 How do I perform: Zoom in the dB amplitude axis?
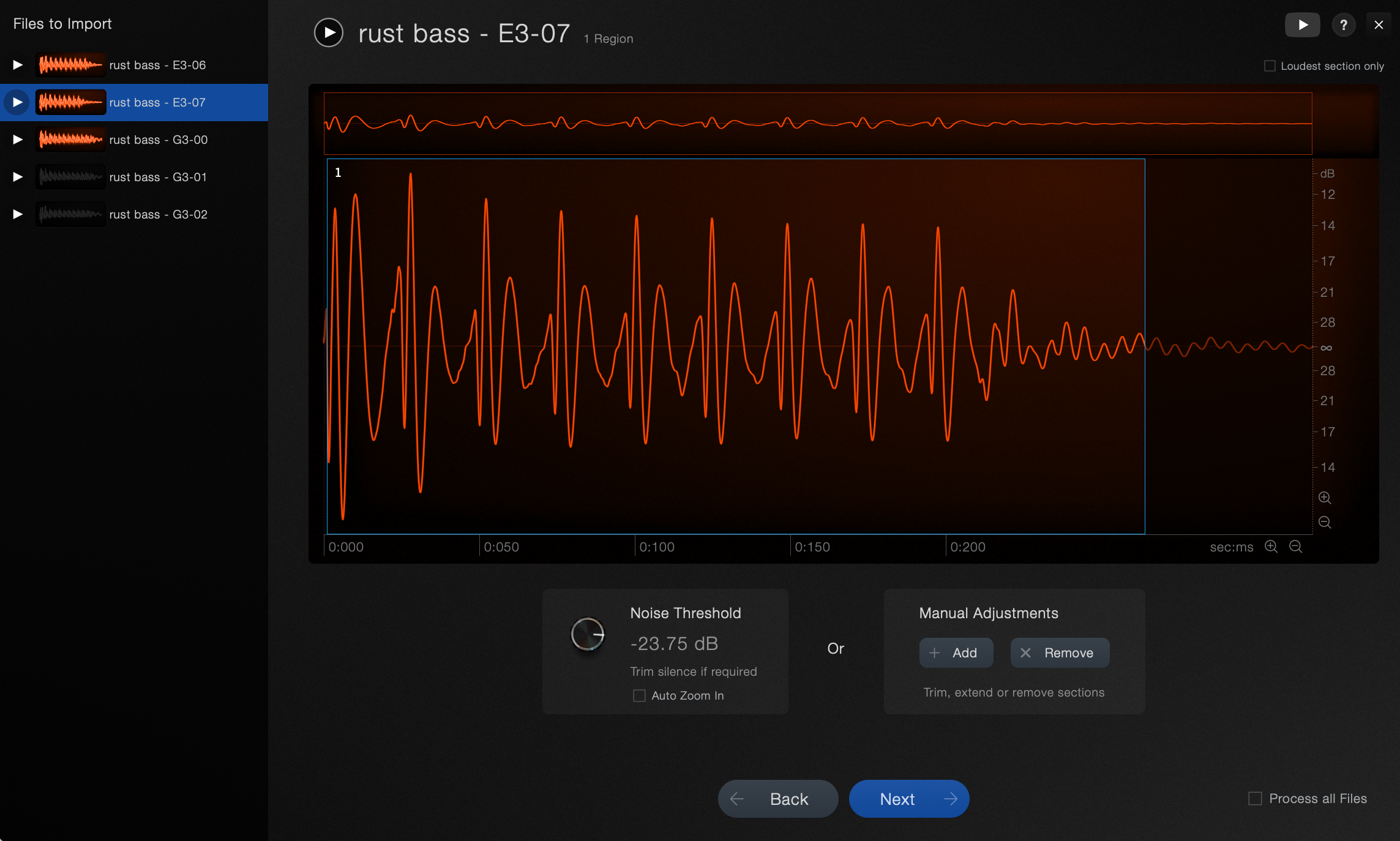(x=1325, y=498)
